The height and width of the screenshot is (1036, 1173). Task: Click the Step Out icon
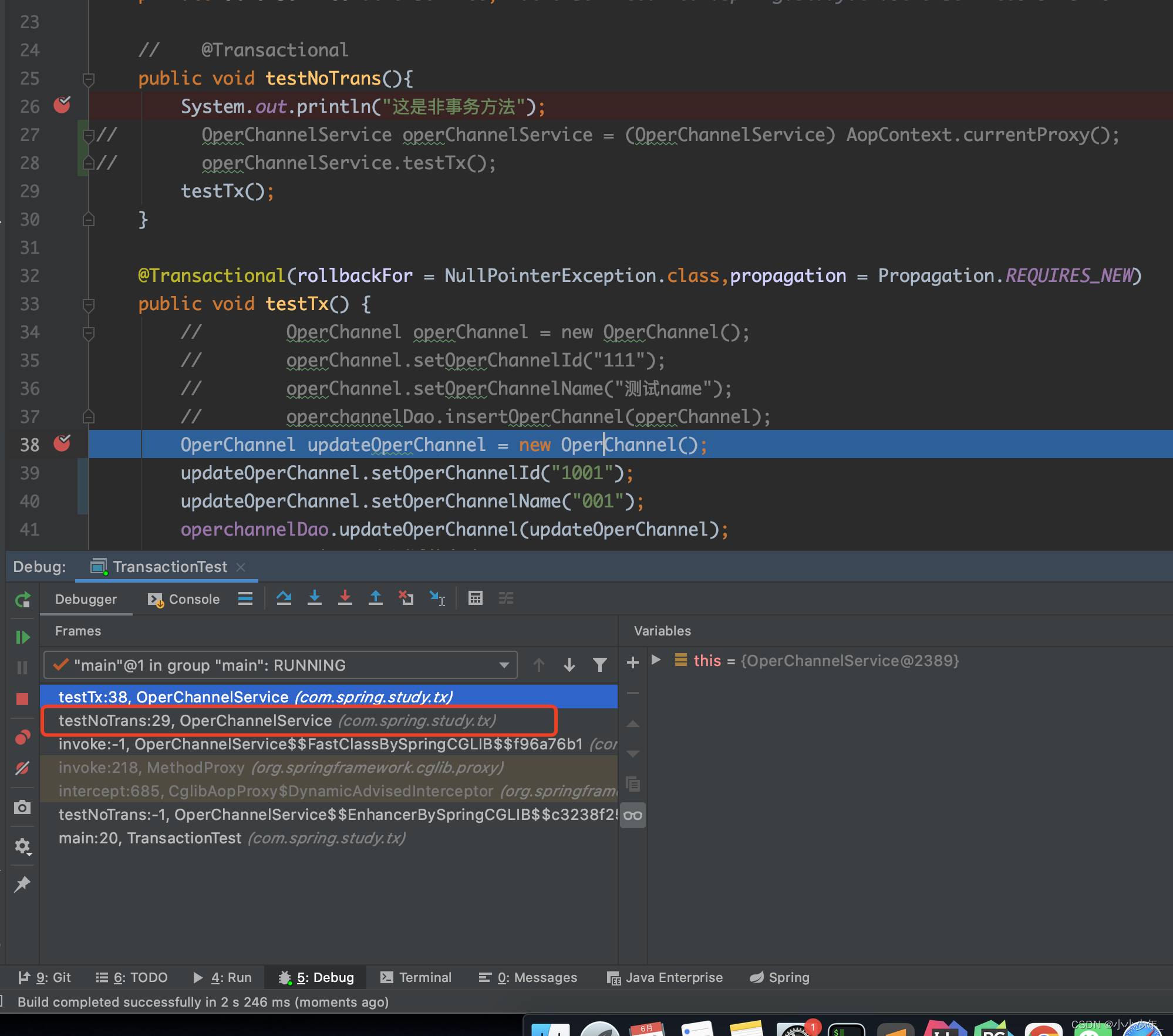click(x=376, y=598)
